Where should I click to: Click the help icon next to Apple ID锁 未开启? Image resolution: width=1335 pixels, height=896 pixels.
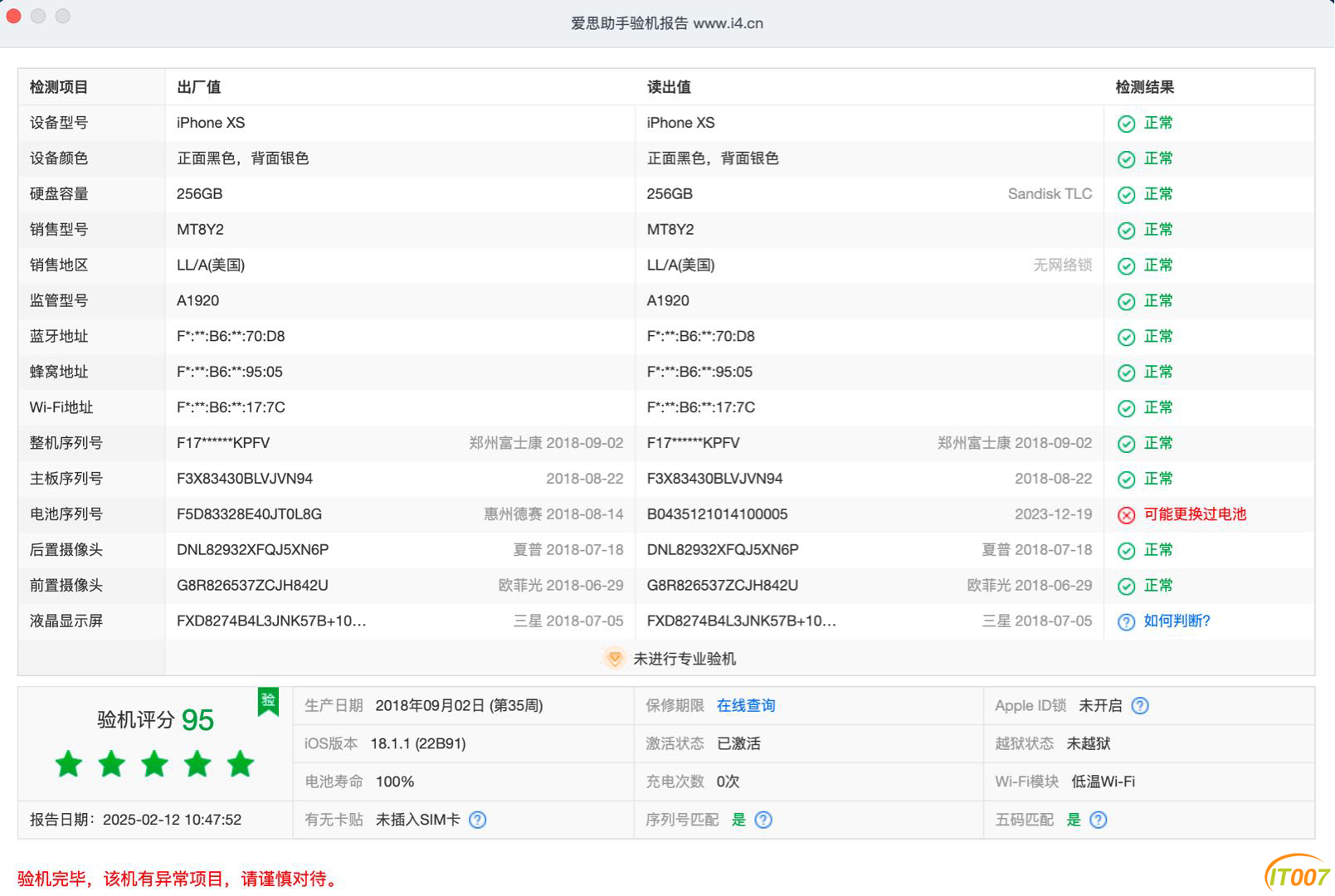[x=1140, y=706]
